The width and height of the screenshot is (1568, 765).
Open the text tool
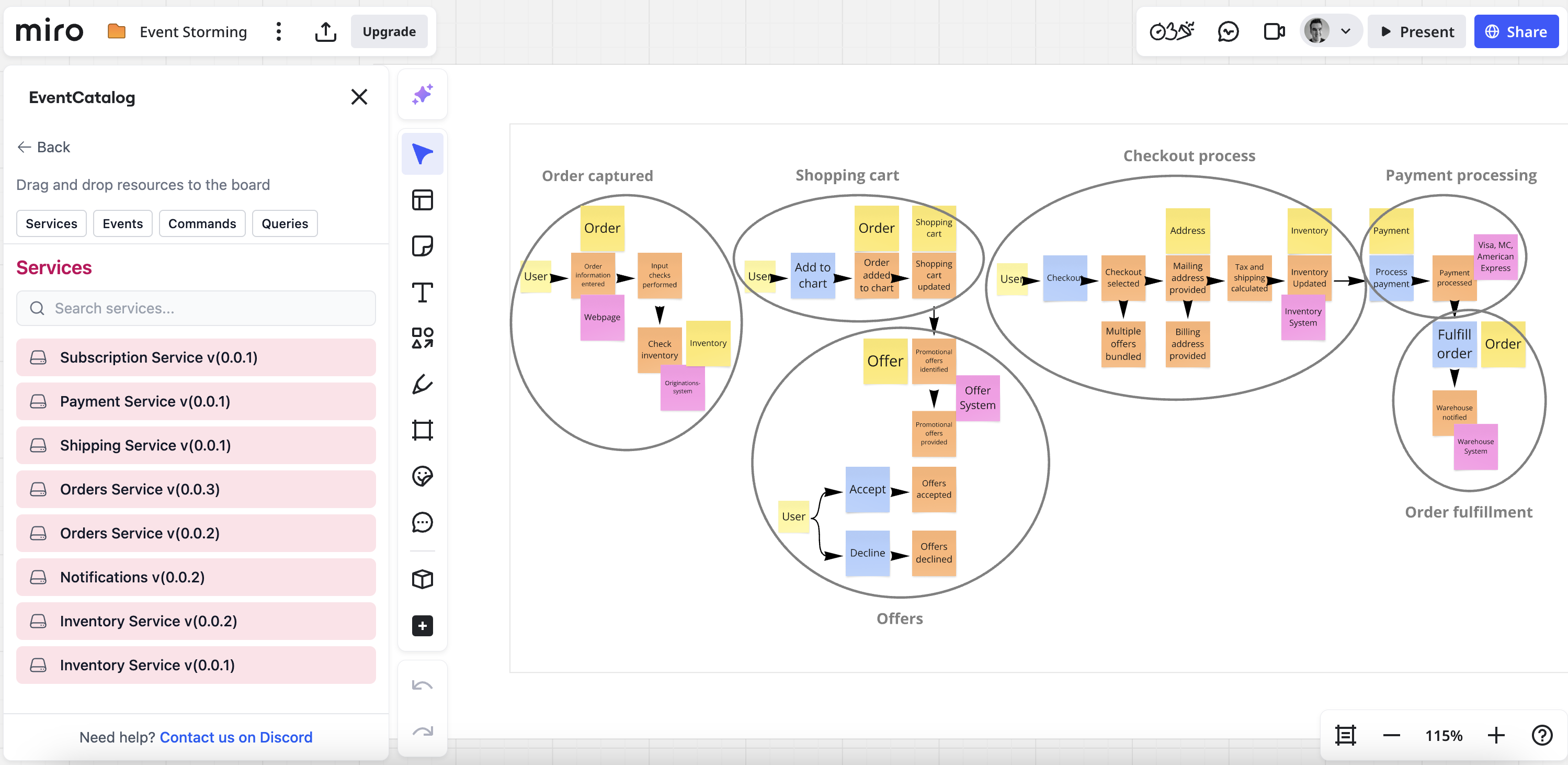click(x=422, y=292)
